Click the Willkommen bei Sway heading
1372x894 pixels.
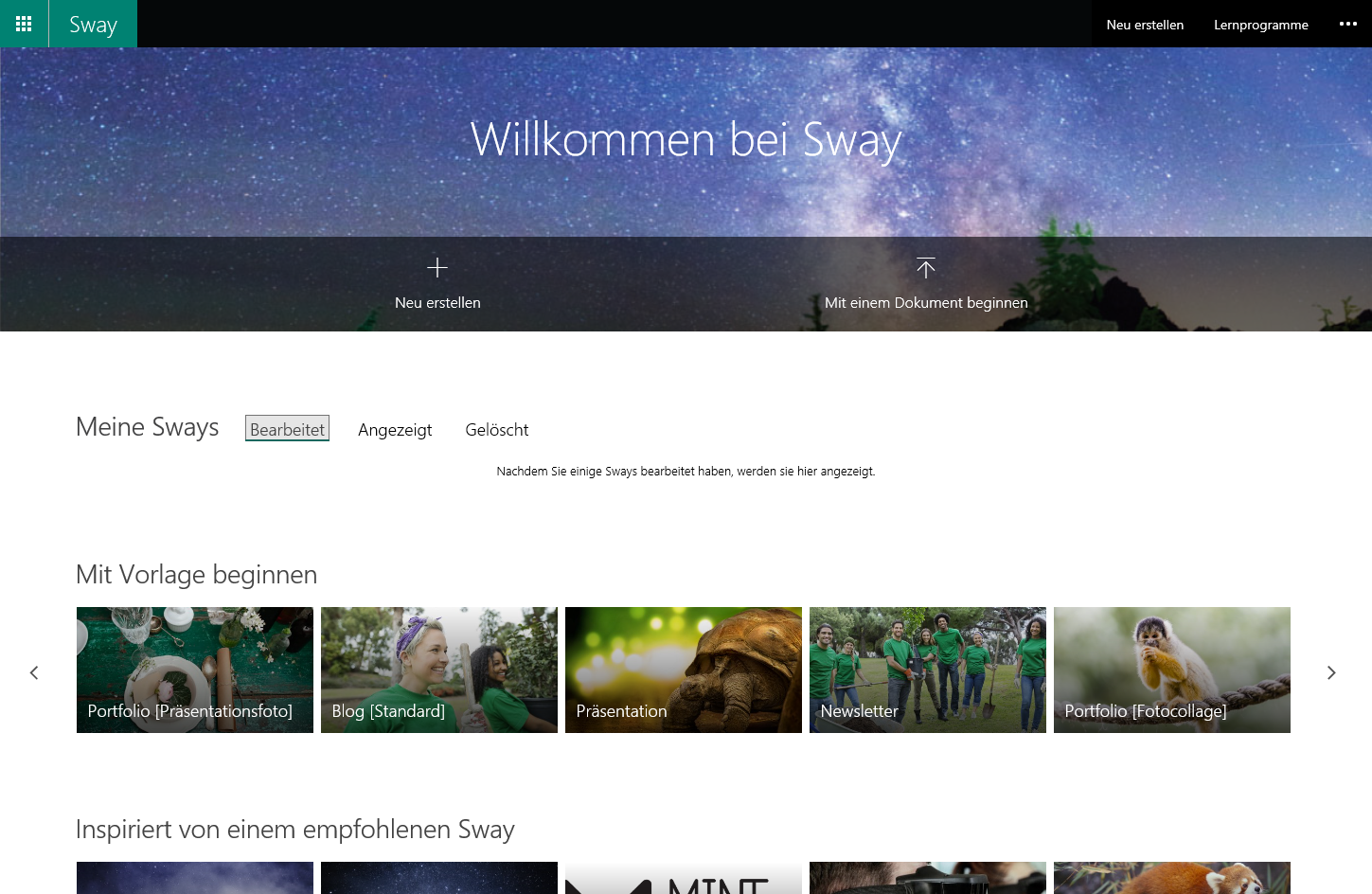686,140
